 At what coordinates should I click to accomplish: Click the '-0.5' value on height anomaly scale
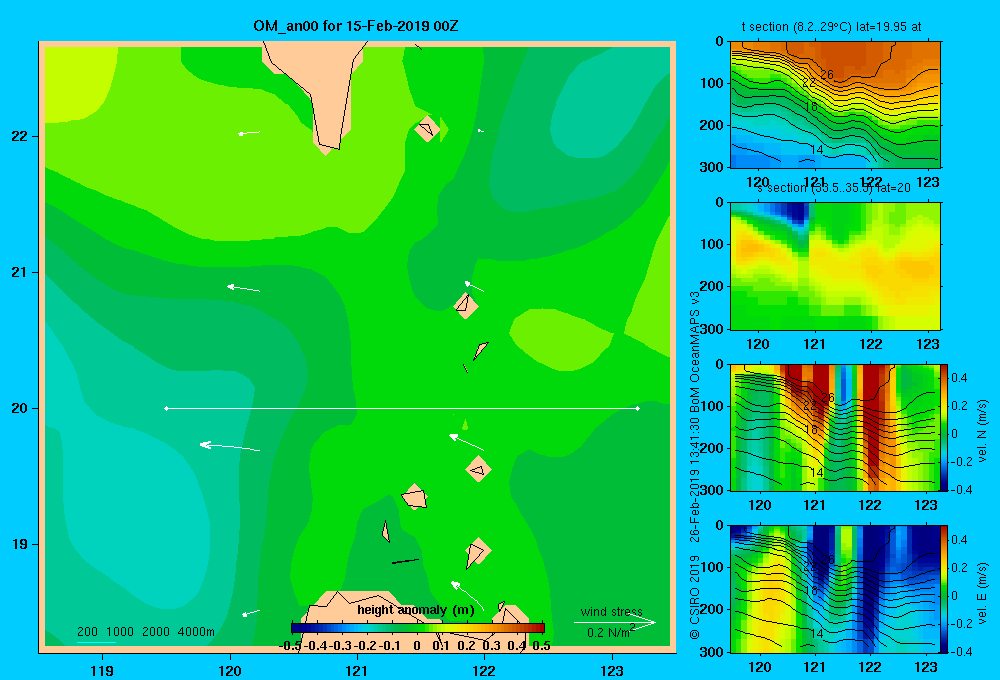point(290,646)
